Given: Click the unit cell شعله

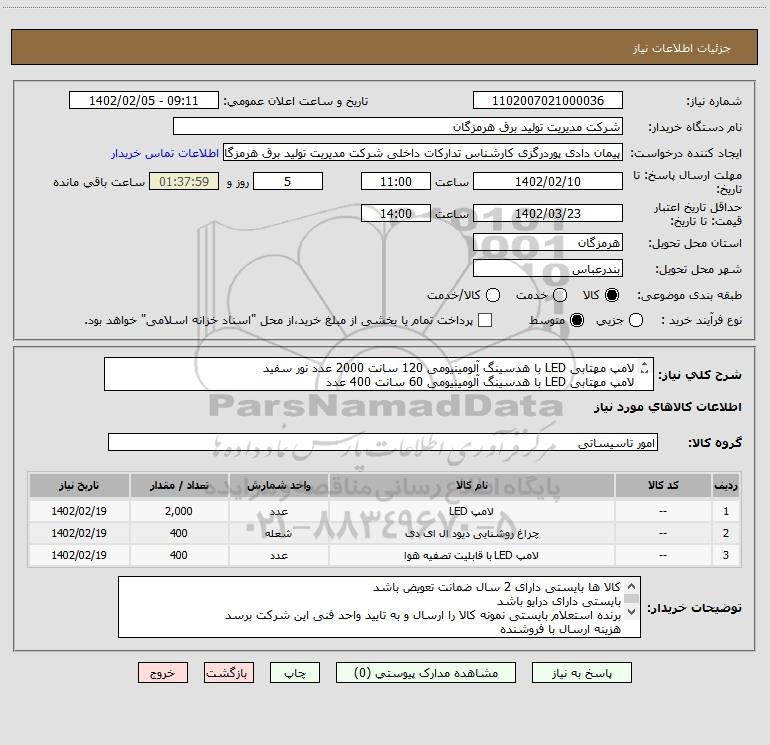Looking at the screenshot, I should (278, 533).
